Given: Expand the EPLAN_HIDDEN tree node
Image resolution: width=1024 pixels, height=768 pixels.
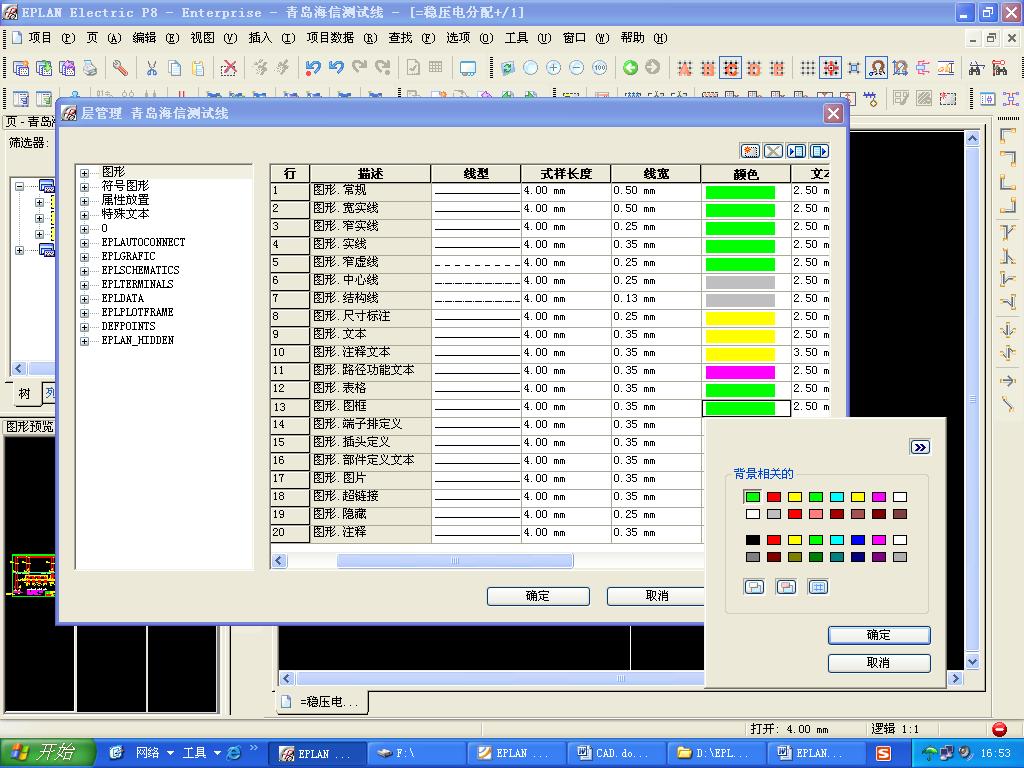Looking at the screenshot, I should [84, 341].
